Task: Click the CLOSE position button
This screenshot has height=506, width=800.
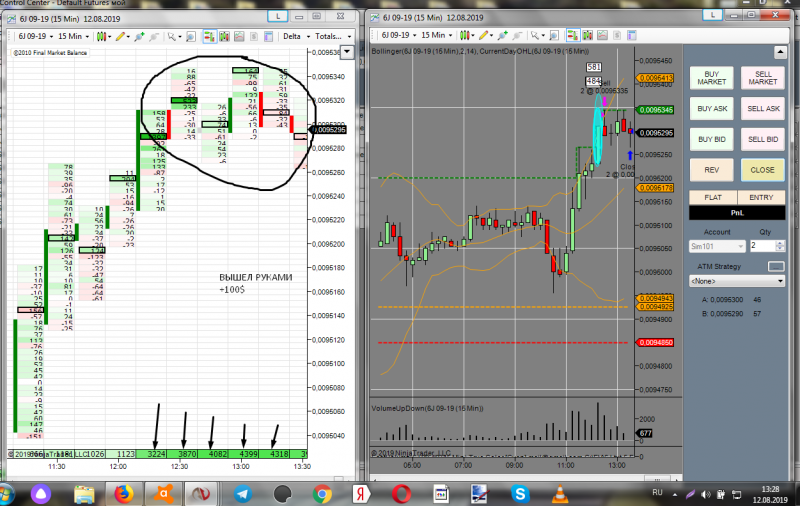Action: [x=763, y=170]
